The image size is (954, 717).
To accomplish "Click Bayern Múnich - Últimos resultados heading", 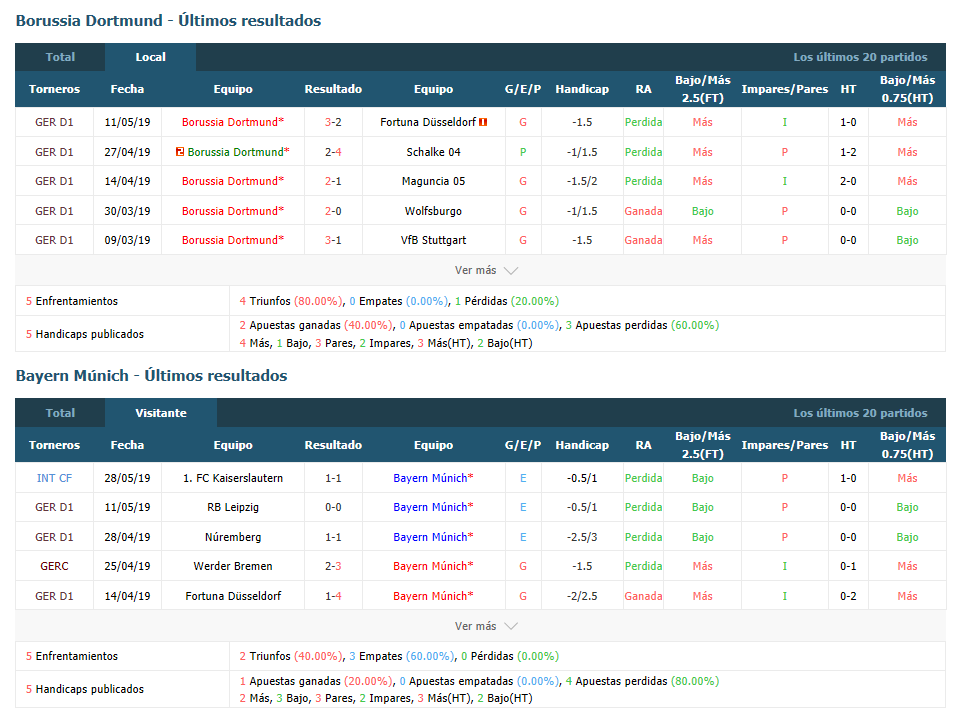I will point(151,376).
